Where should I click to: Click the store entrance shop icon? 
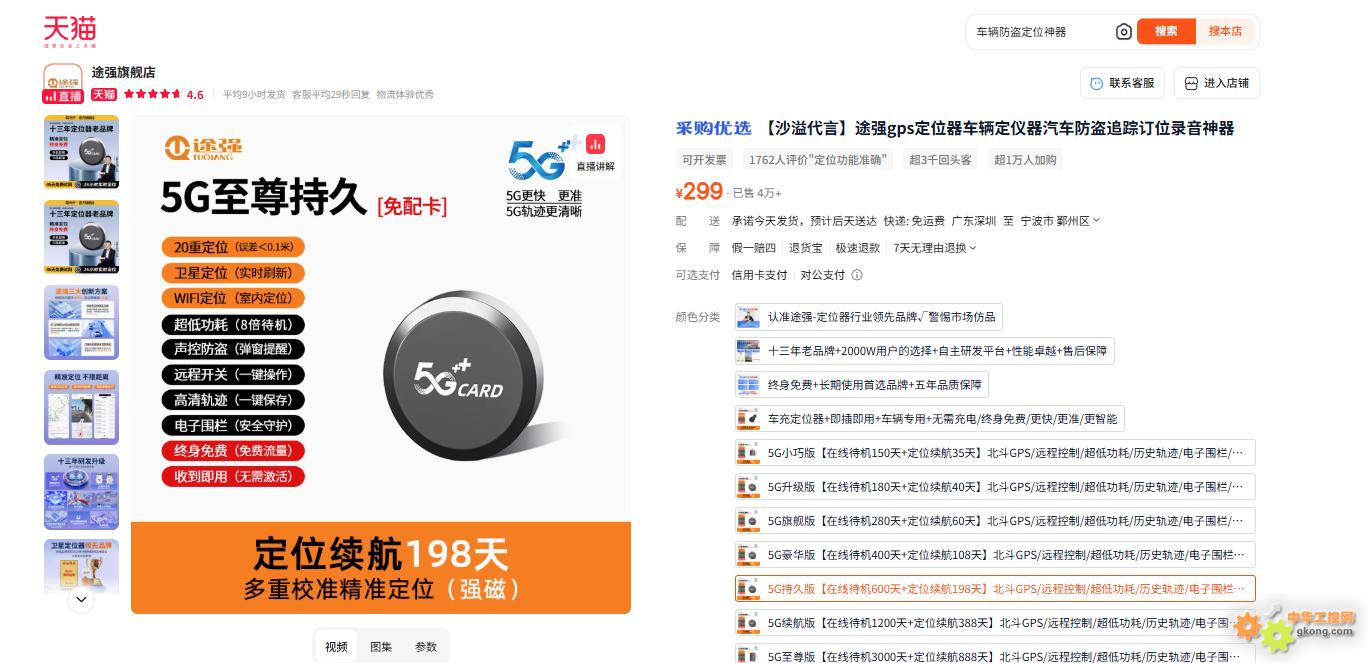(x=1191, y=83)
